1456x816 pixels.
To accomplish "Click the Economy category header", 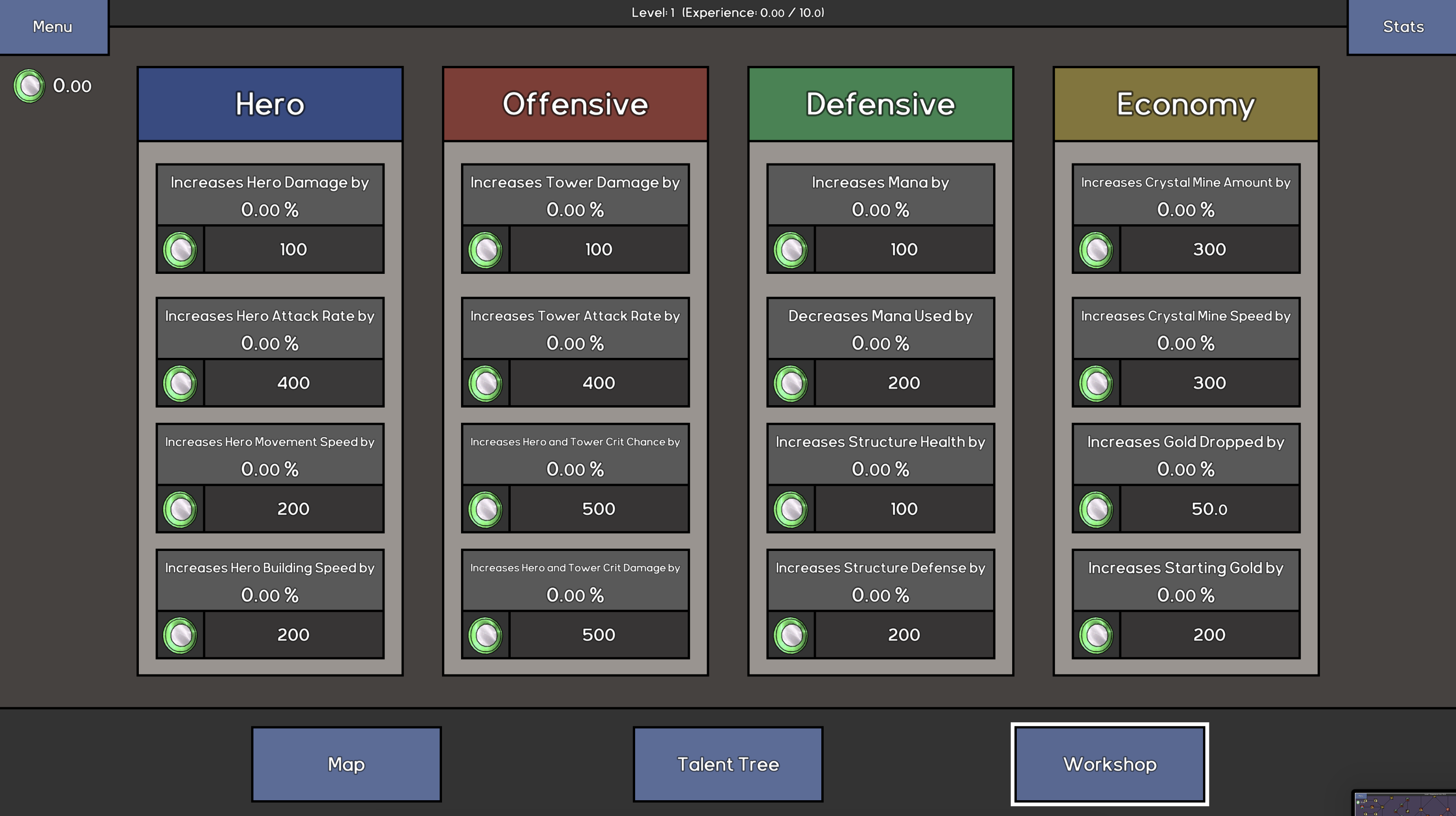I will point(1186,104).
